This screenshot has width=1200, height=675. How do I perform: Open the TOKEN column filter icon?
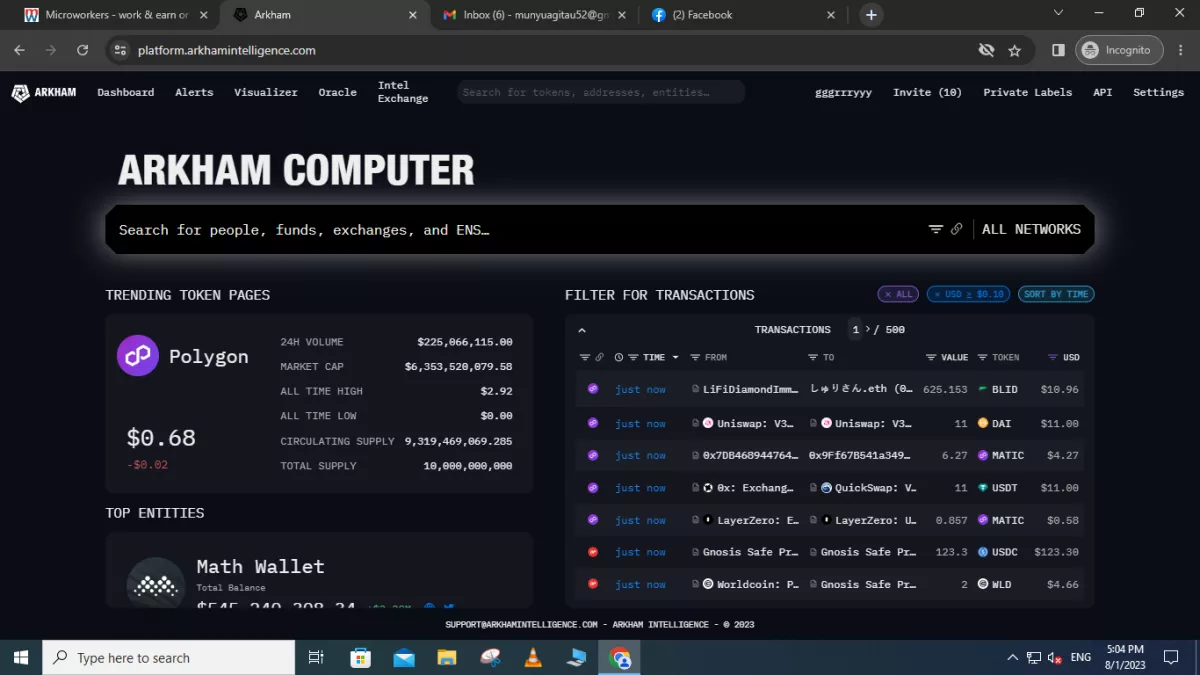(982, 357)
